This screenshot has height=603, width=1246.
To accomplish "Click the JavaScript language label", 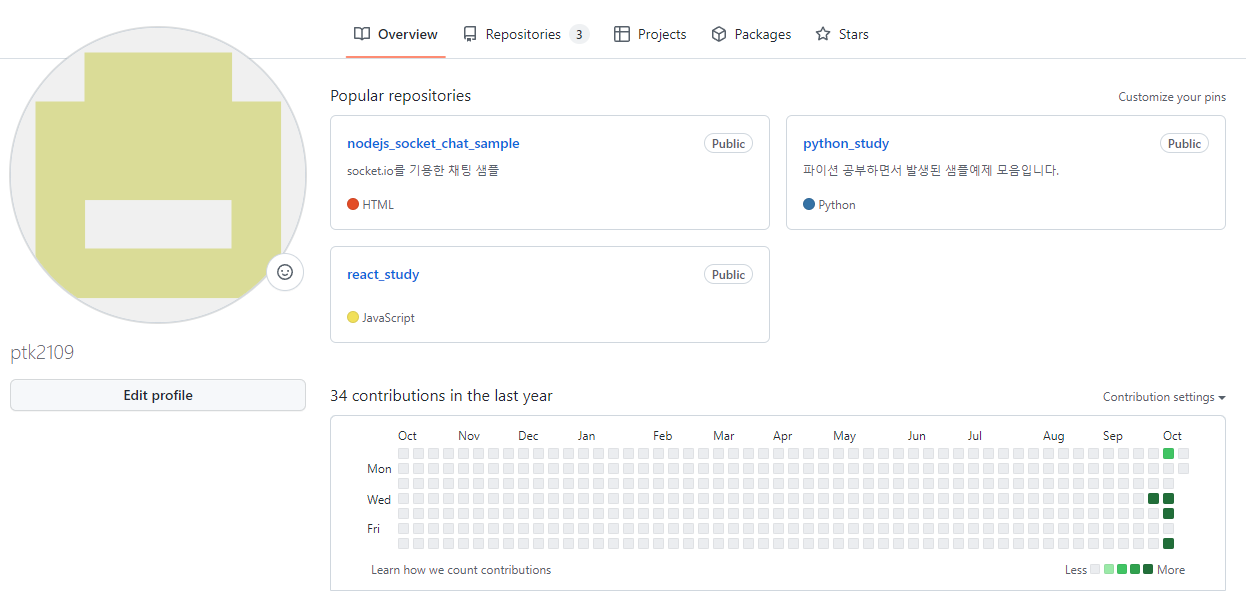I will pyautogui.click(x=388, y=318).
